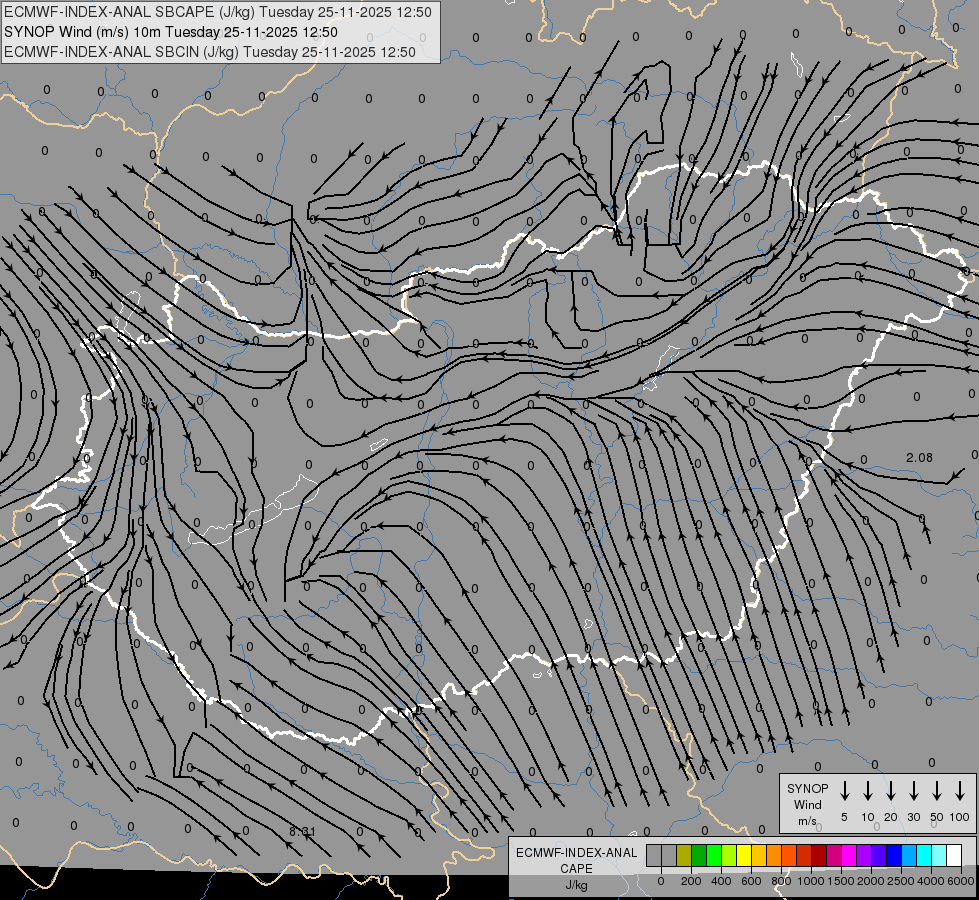Click the 2500 tick label on CAPE scale
Image resolution: width=979 pixels, height=900 pixels.
[900, 881]
